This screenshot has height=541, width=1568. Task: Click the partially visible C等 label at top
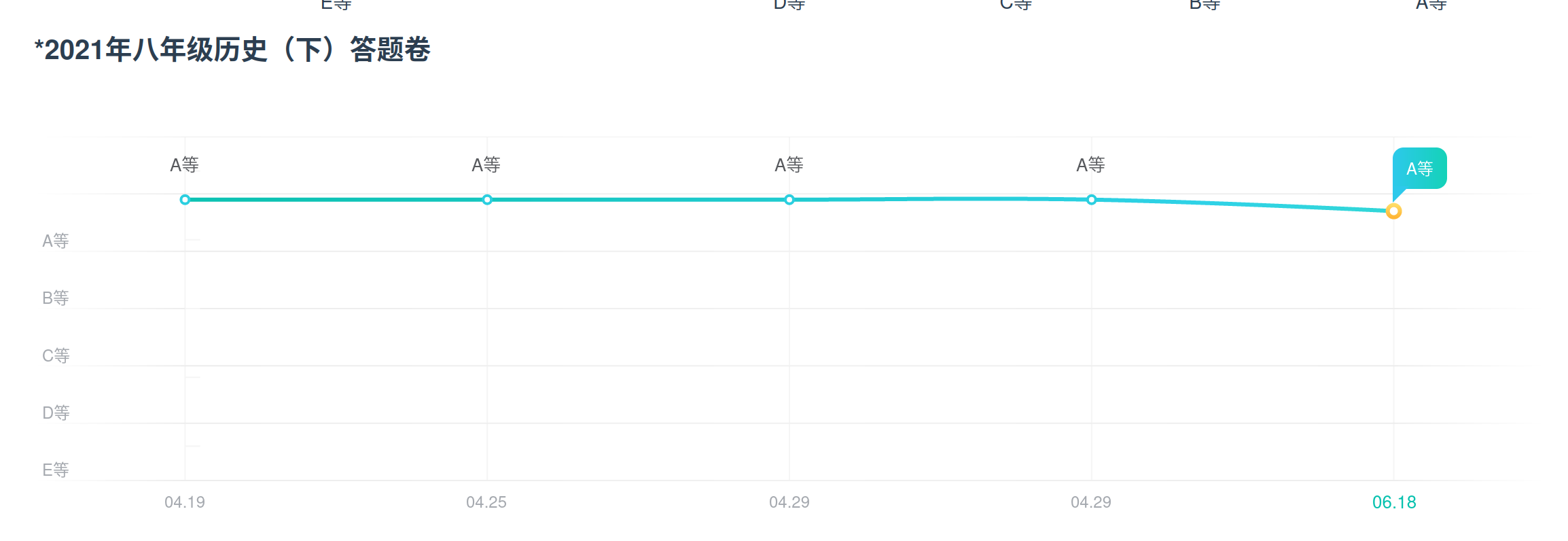(1016, 4)
